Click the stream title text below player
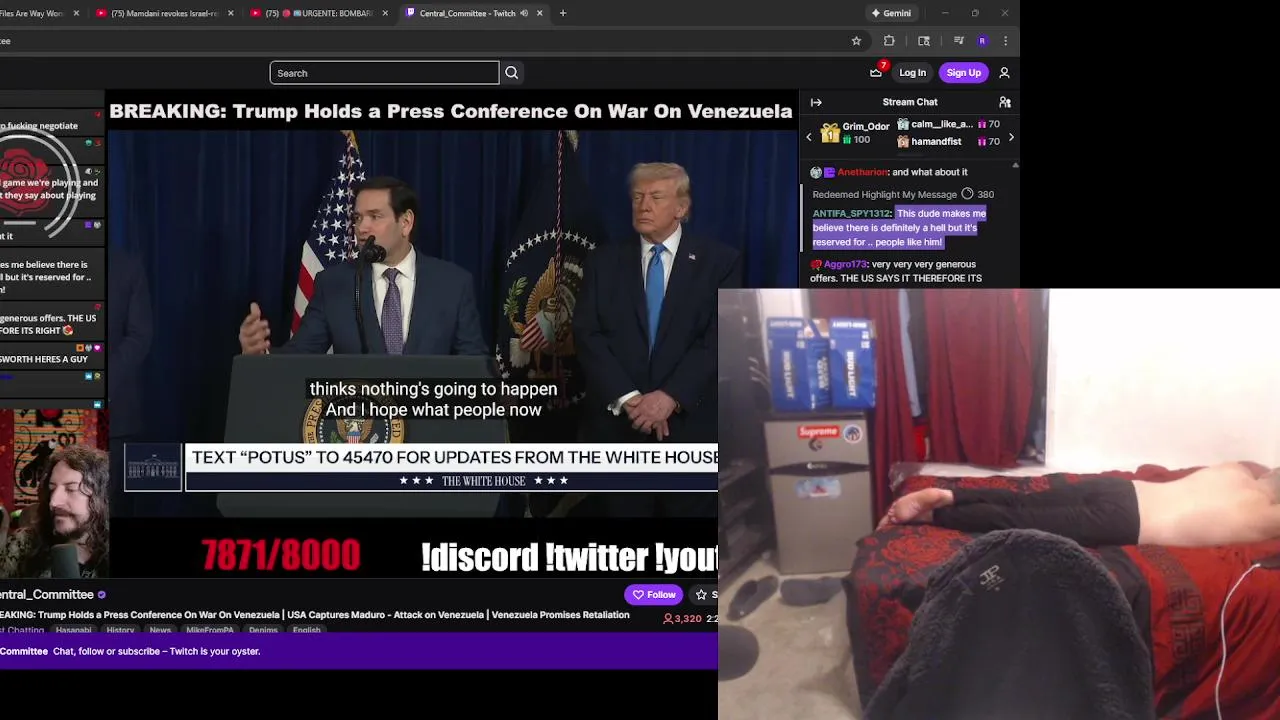Viewport: 1280px width, 720px height. (x=314, y=615)
